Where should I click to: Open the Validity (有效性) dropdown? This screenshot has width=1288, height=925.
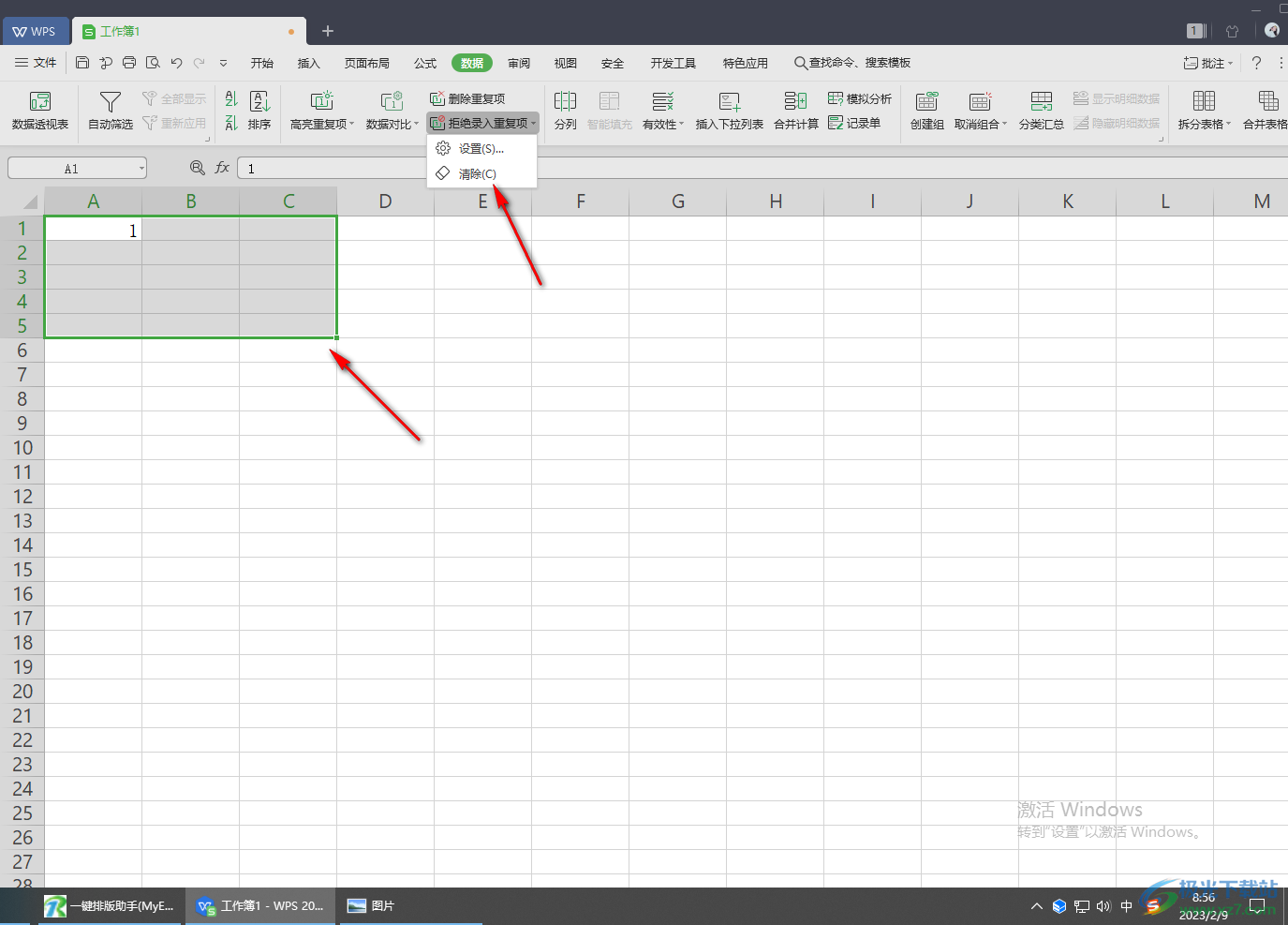pos(663,111)
